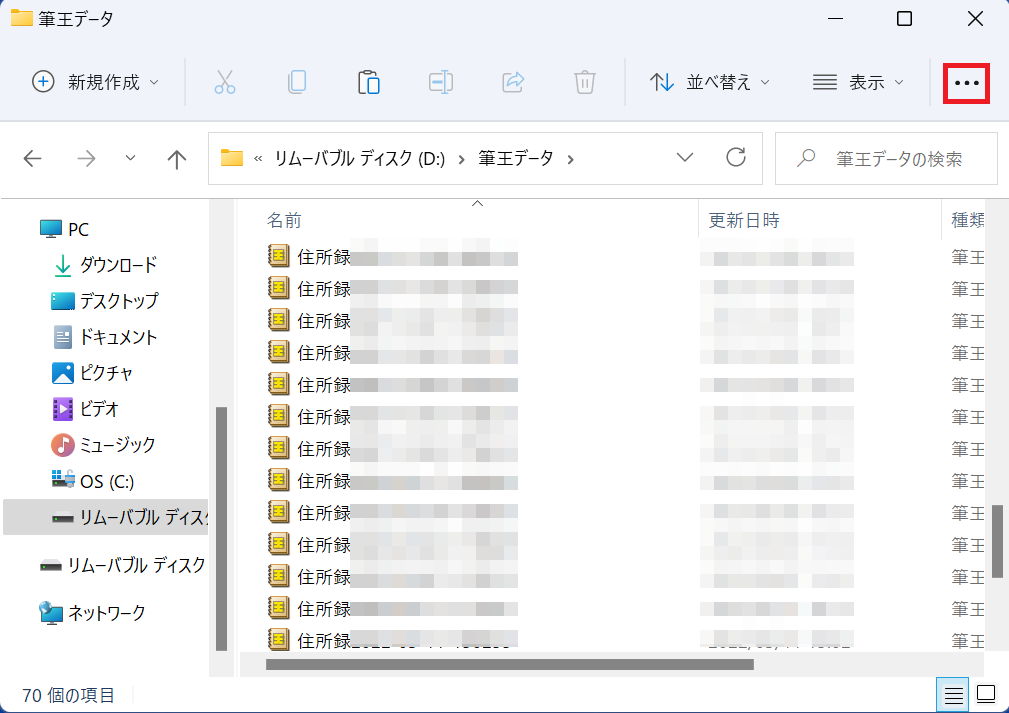This screenshot has width=1009, height=713.
Task: Sort by 種類 column header
Action: click(x=968, y=220)
